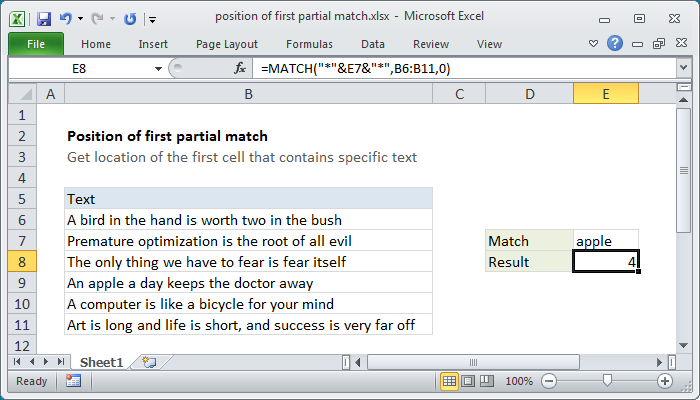700x400 pixels.
Task: Select cell 'A bird in the hand' row
Action: [x=248, y=220]
